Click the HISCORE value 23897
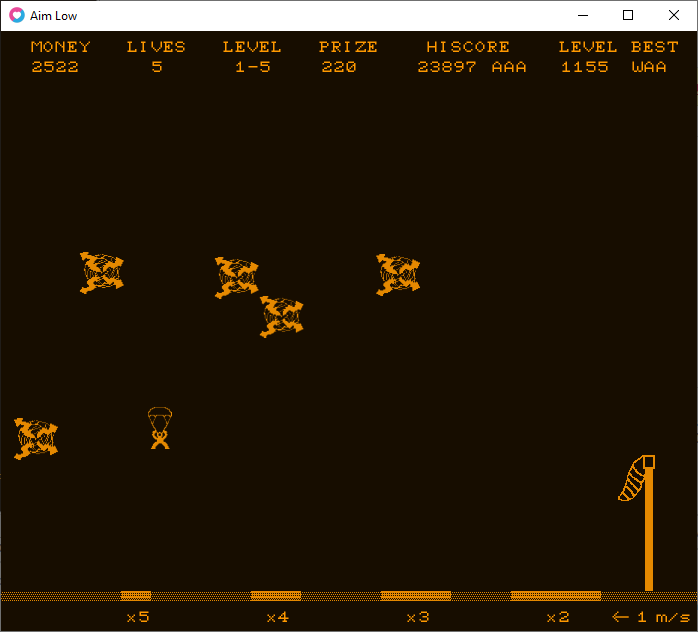This screenshot has height=632, width=698. coord(446,67)
